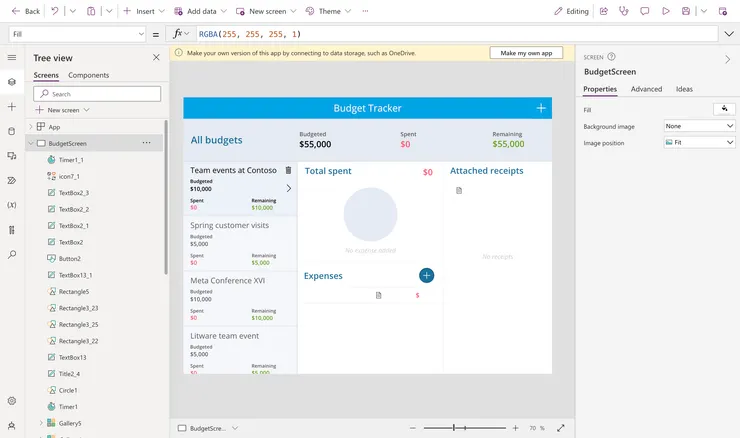This screenshot has height=438, width=740.
Task: Open the virtual agent icon in rail
Action: point(12,426)
